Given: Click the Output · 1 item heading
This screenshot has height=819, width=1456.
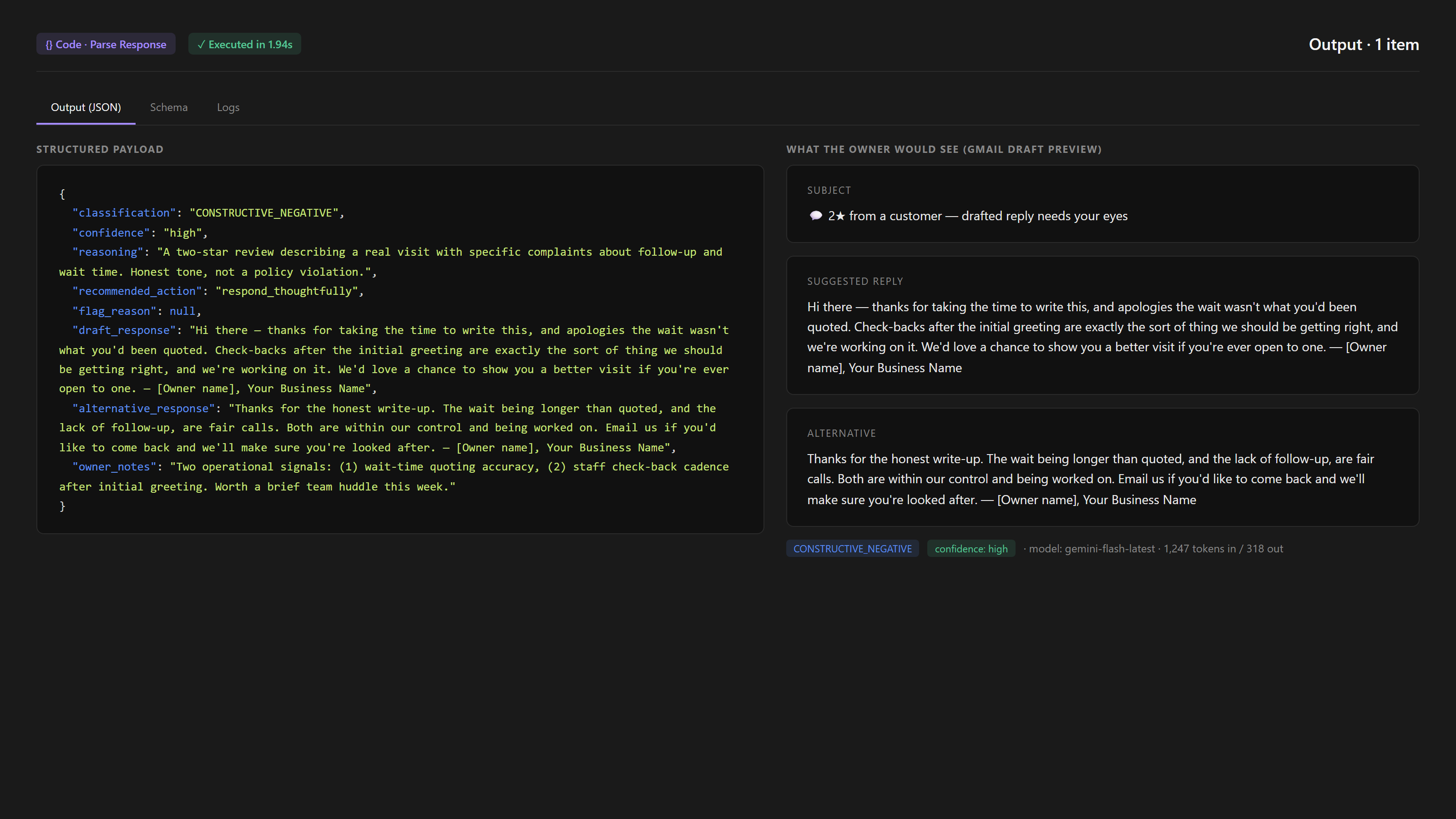Looking at the screenshot, I should [x=1363, y=45].
